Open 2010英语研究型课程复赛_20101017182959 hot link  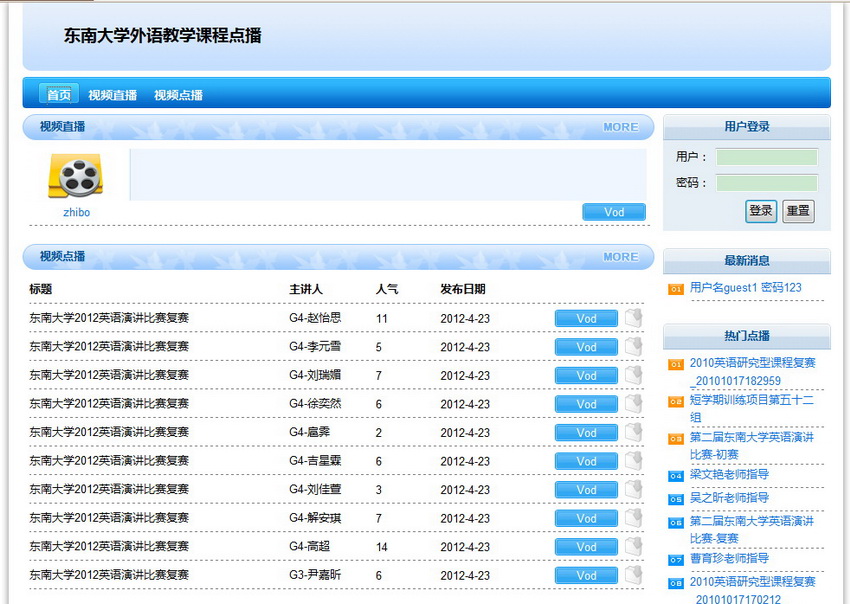click(752, 371)
